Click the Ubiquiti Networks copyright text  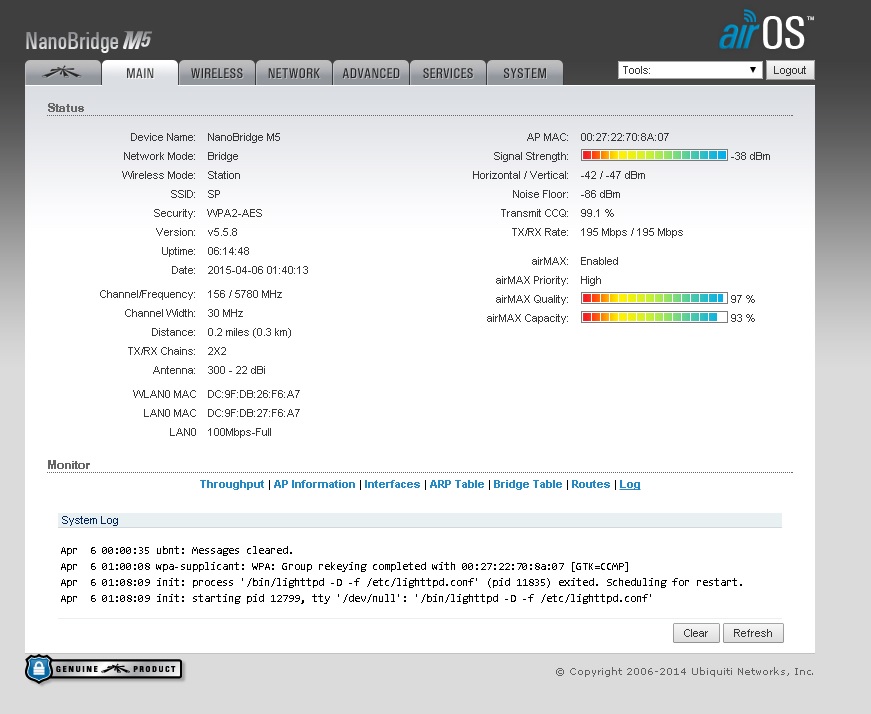pyautogui.click(x=685, y=671)
